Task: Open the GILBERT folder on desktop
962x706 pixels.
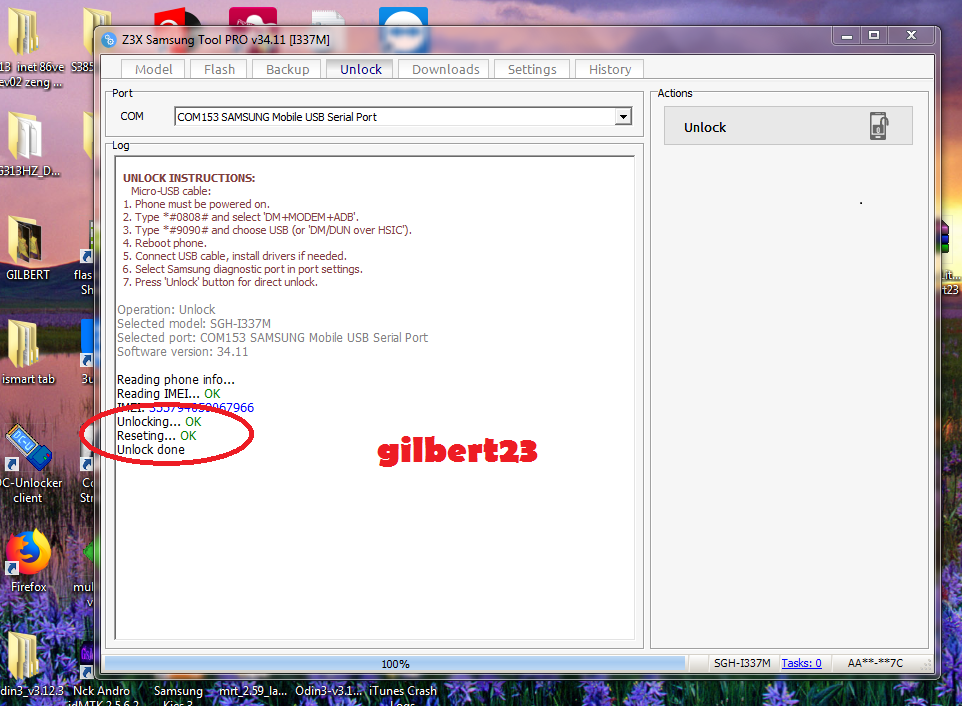Action: pos(27,248)
